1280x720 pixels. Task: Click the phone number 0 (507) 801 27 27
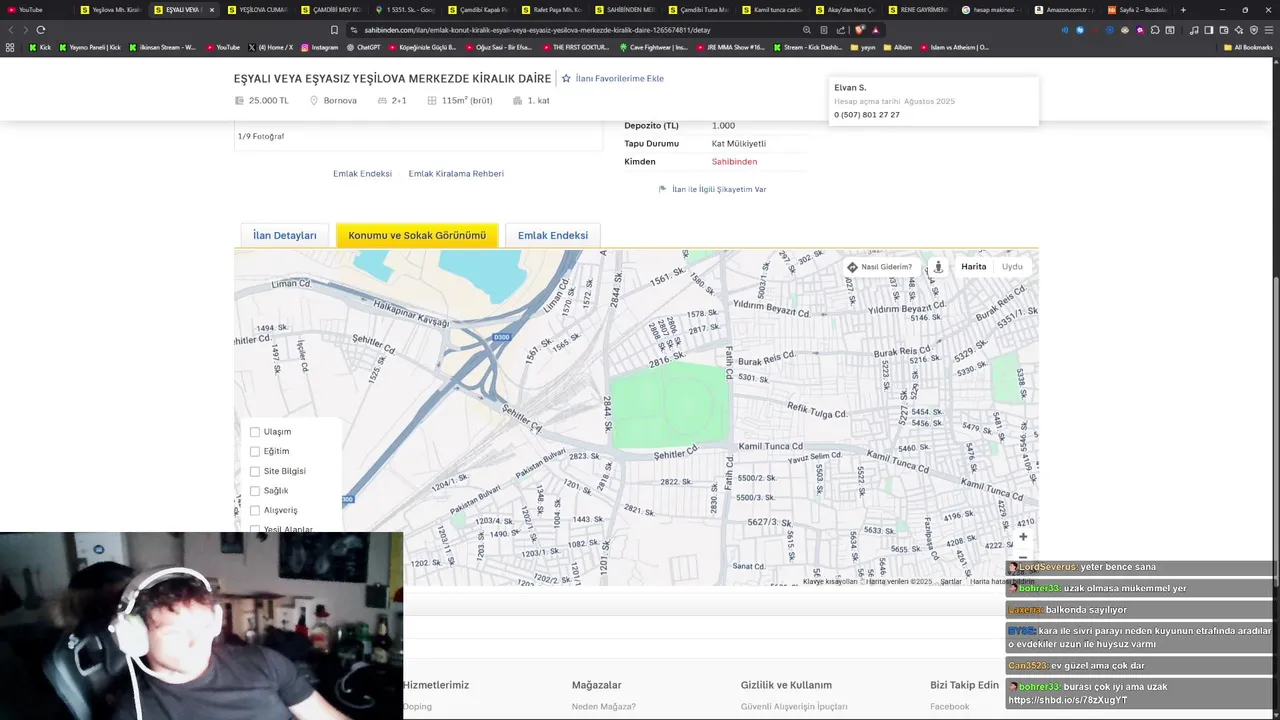pyautogui.click(x=867, y=115)
